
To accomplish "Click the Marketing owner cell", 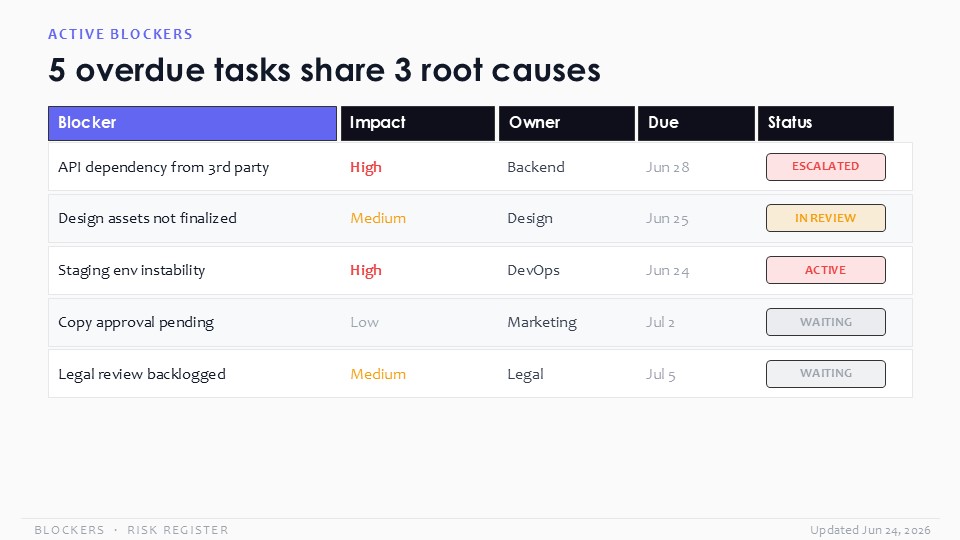I will click(542, 323).
